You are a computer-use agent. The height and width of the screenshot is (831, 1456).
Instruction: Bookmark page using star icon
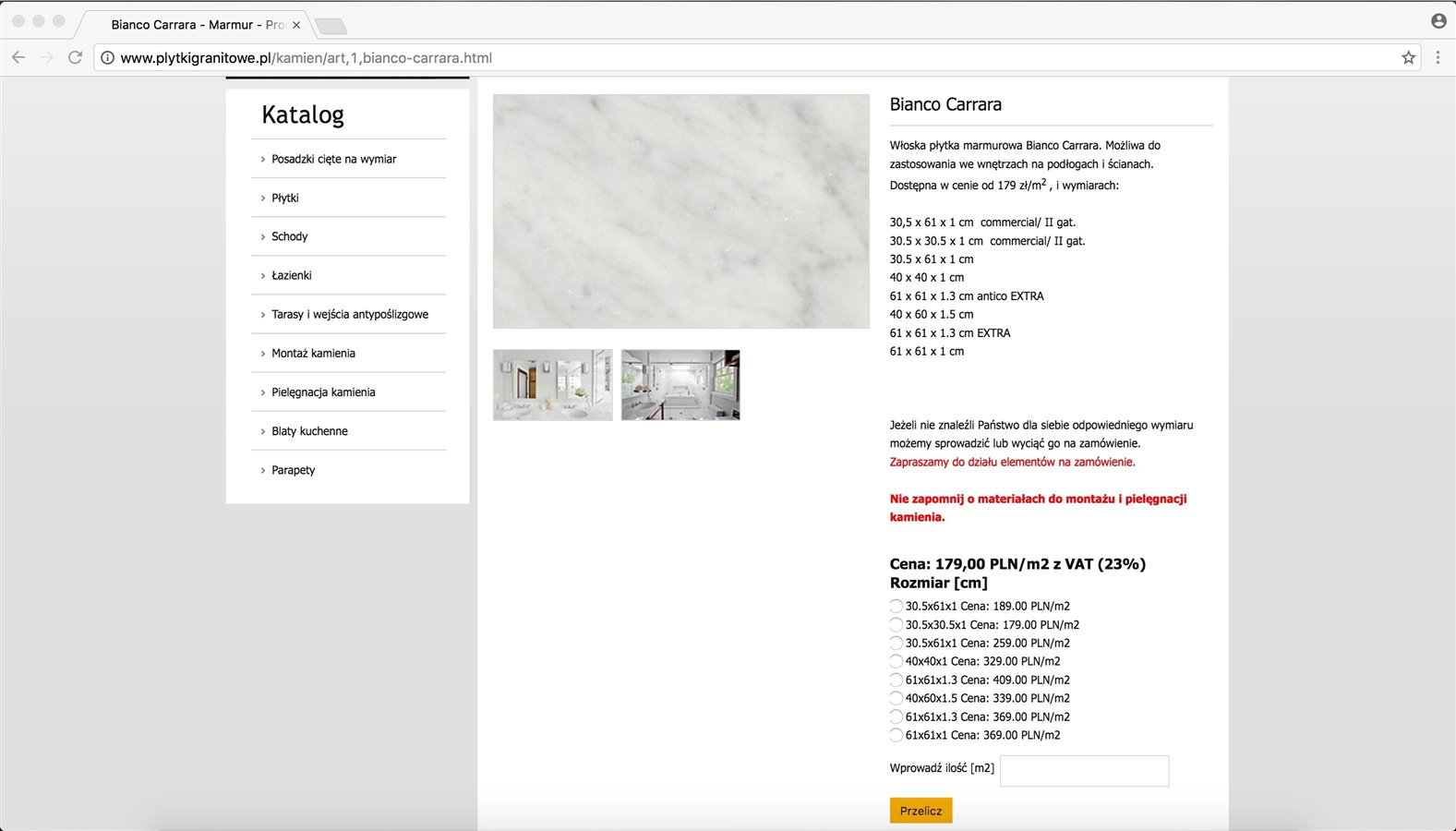pyautogui.click(x=1408, y=57)
